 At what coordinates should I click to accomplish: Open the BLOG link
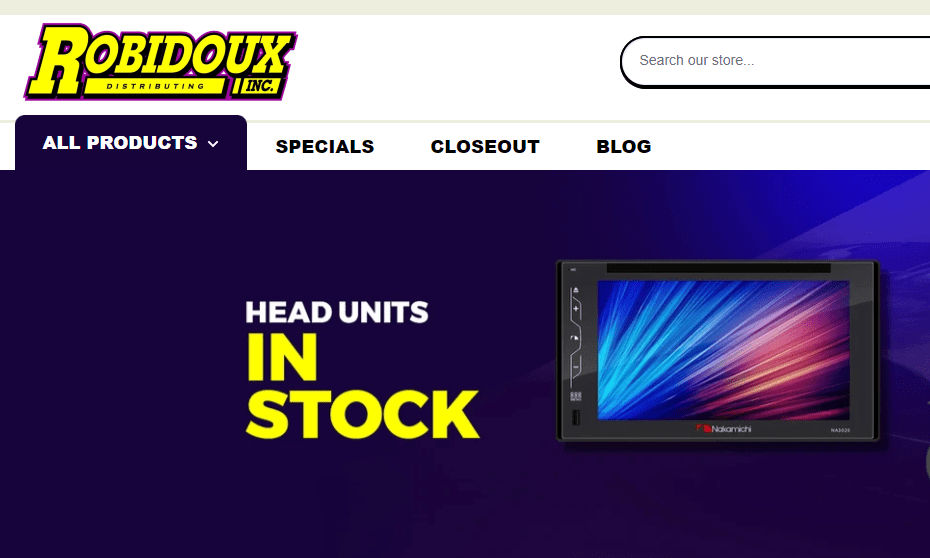point(624,146)
